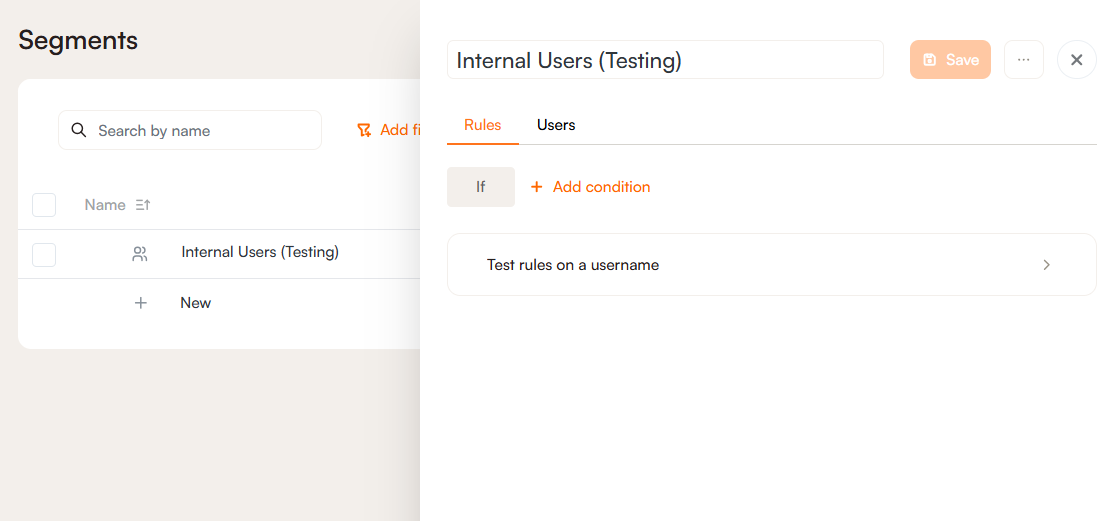Open the more options ellipsis menu
Screen dimensions: 1103x521
click(1023, 60)
